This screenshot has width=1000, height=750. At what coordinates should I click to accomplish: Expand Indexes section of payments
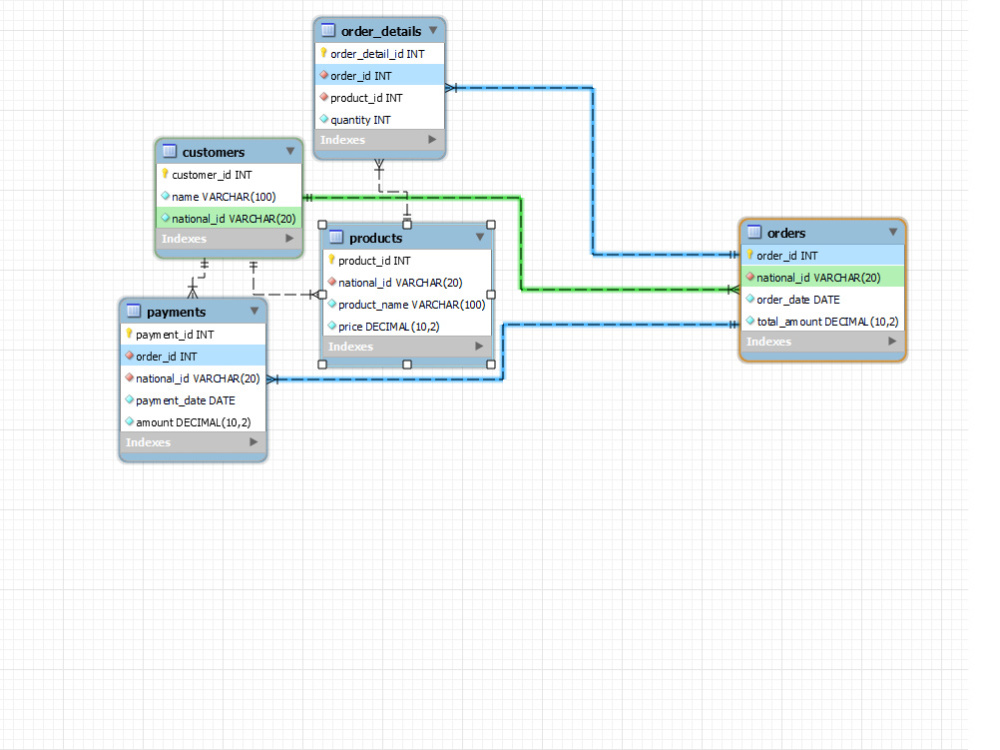click(253, 441)
